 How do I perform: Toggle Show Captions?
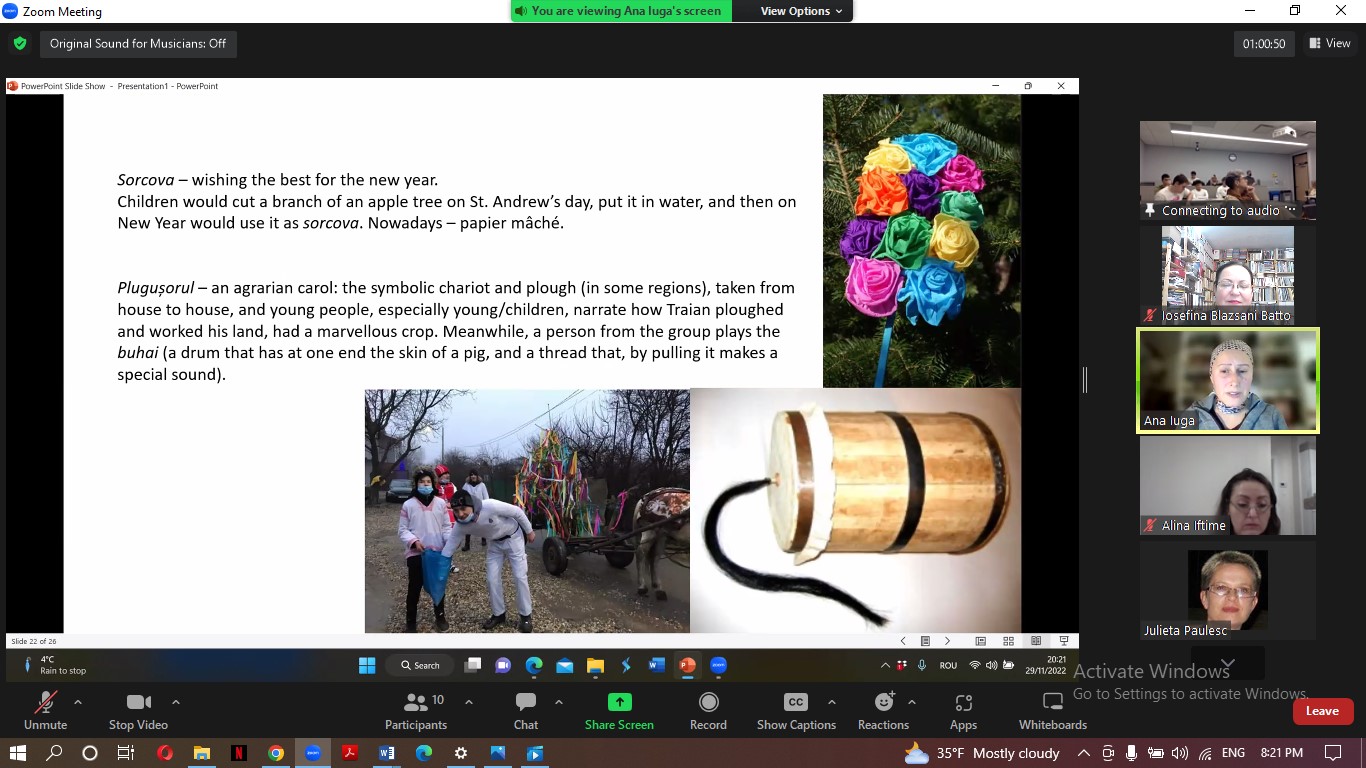point(796,711)
